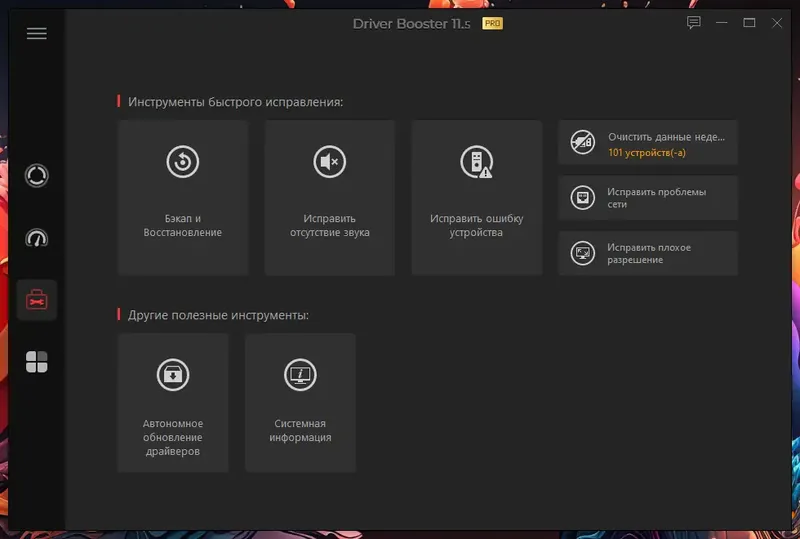
Task: Click the unplugged device data cleanup icon
Action: click(x=583, y=142)
